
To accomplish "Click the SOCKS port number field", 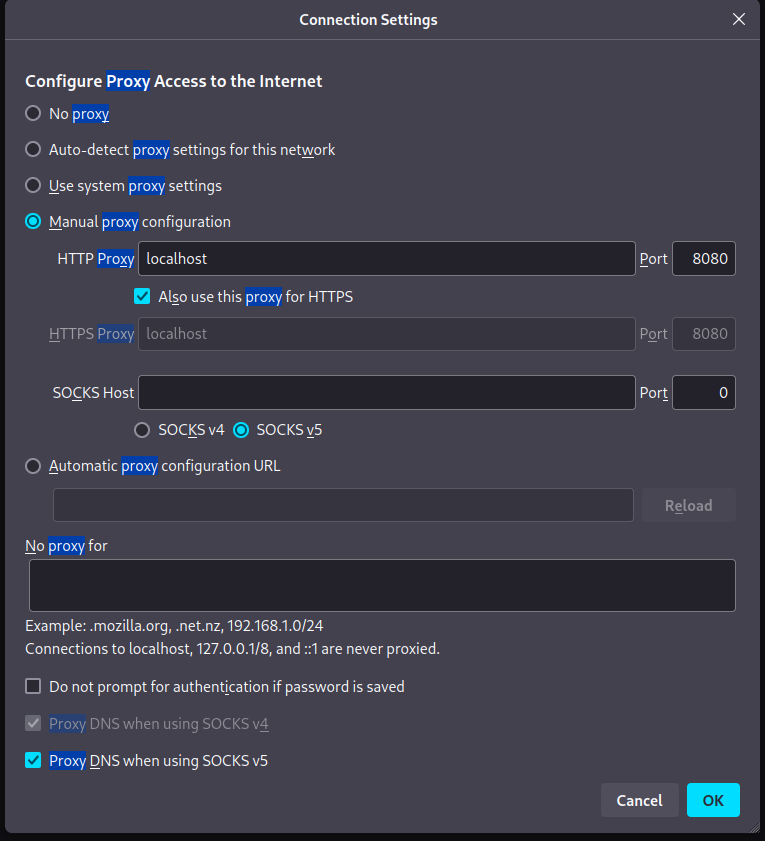I will pyautogui.click(x=704, y=393).
